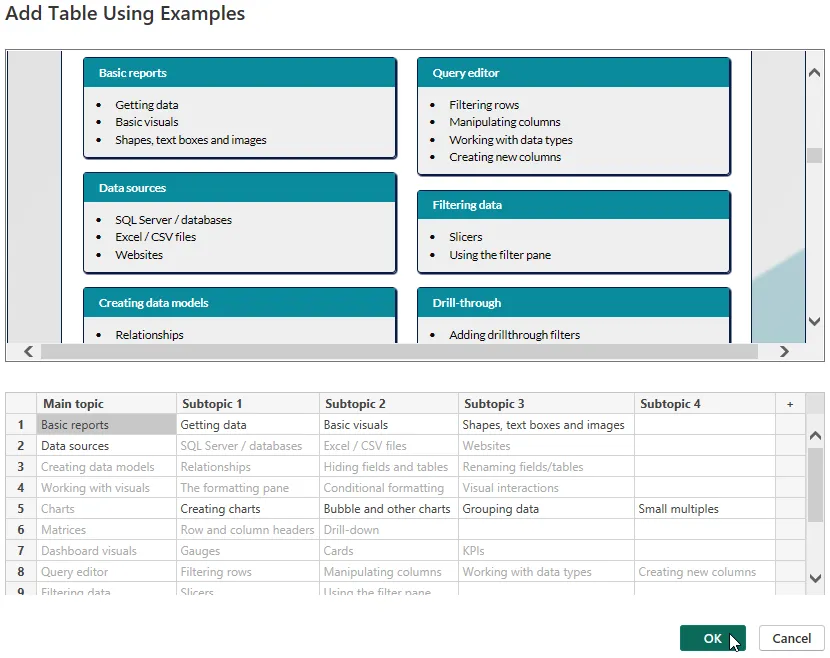Edit the Basic reports cell in row 1

coord(105,425)
